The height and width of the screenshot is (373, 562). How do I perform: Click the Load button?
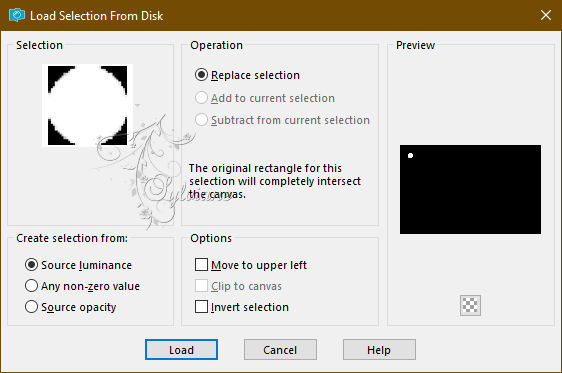pyautogui.click(x=181, y=350)
